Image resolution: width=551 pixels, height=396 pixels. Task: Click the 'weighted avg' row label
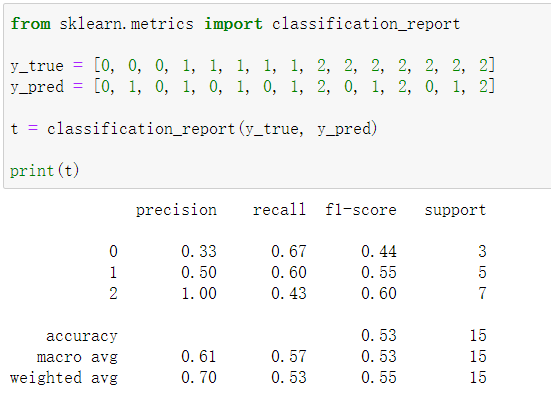pyautogui.click(x=64, y=378)
